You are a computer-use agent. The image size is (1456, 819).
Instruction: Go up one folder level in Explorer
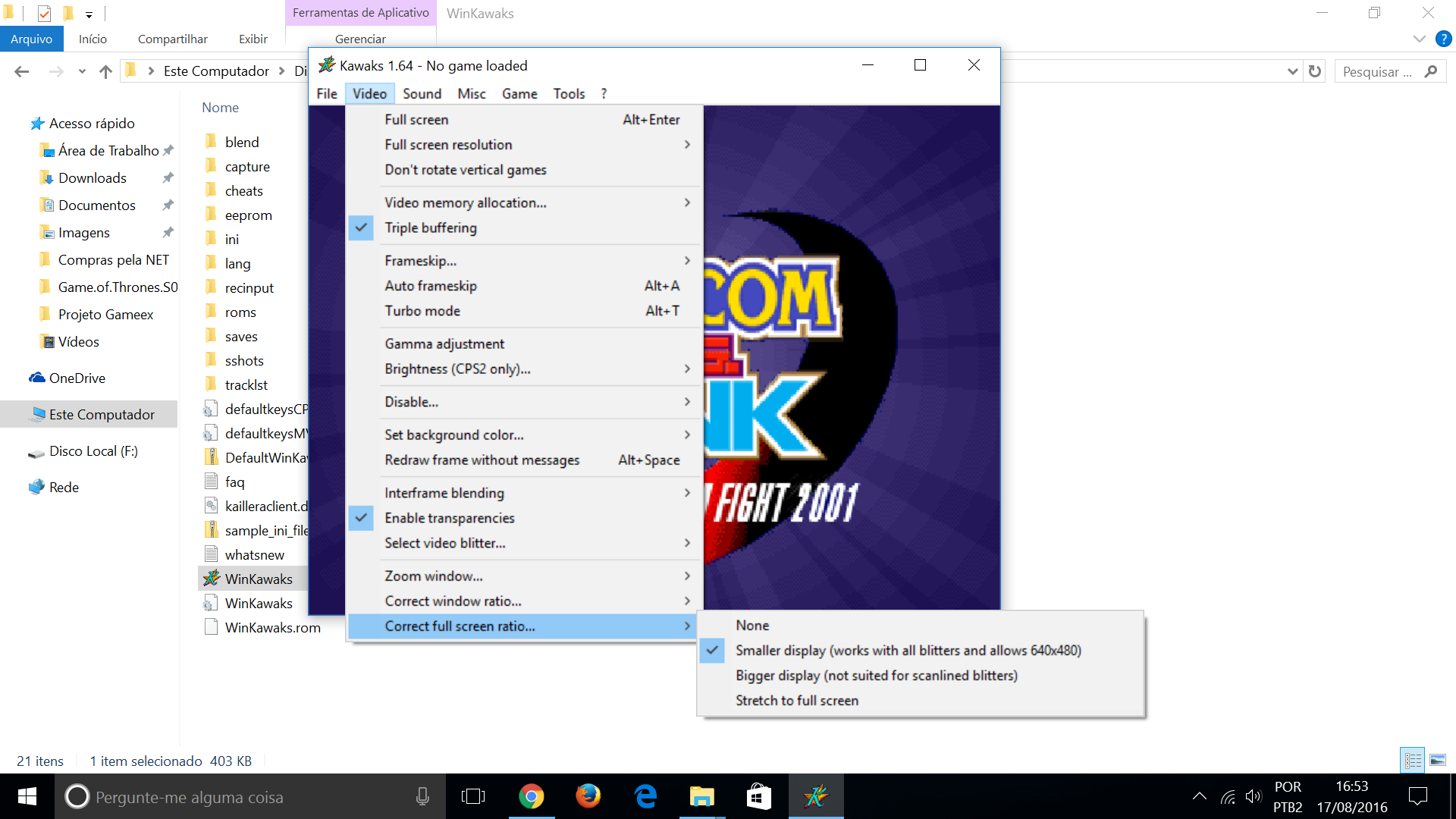[x=105, y=71]
